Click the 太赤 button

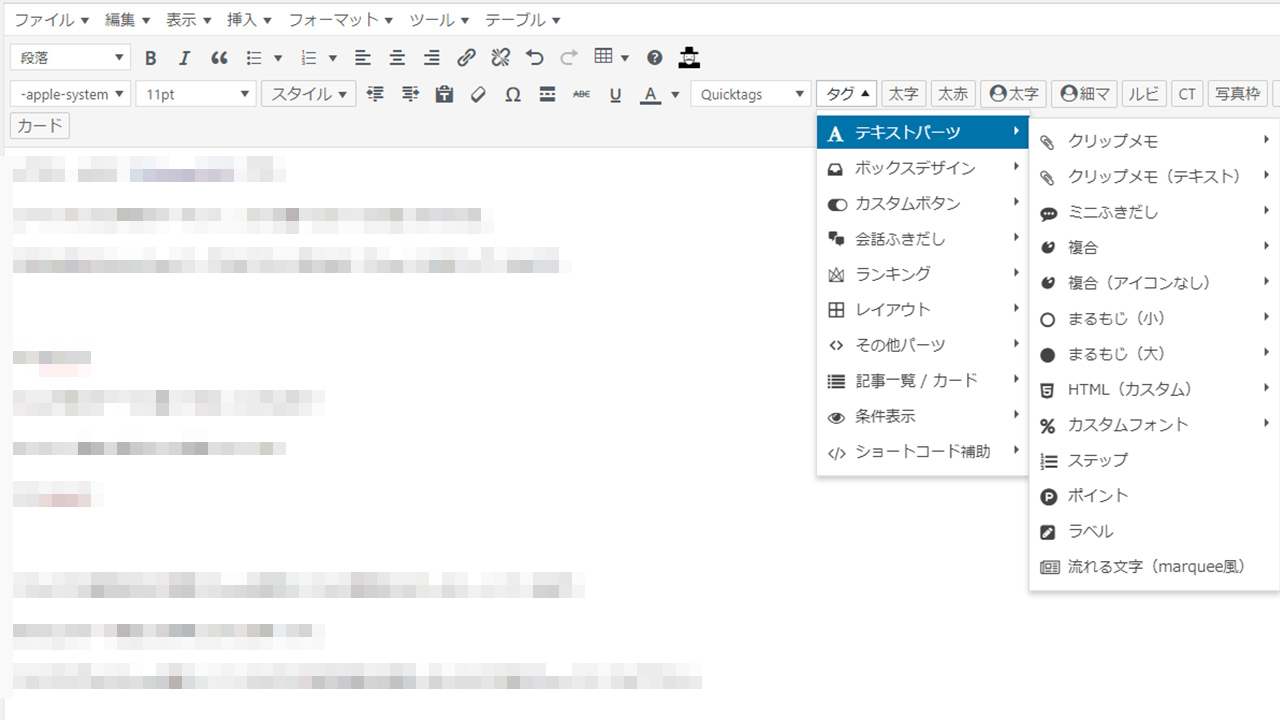(953, 94)
